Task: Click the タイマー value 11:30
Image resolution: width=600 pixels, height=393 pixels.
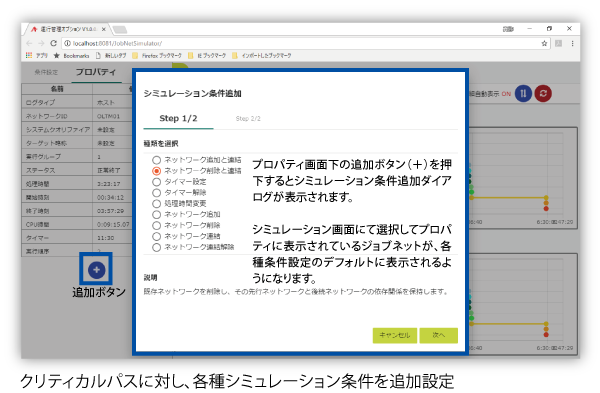Action: point(106,238)
